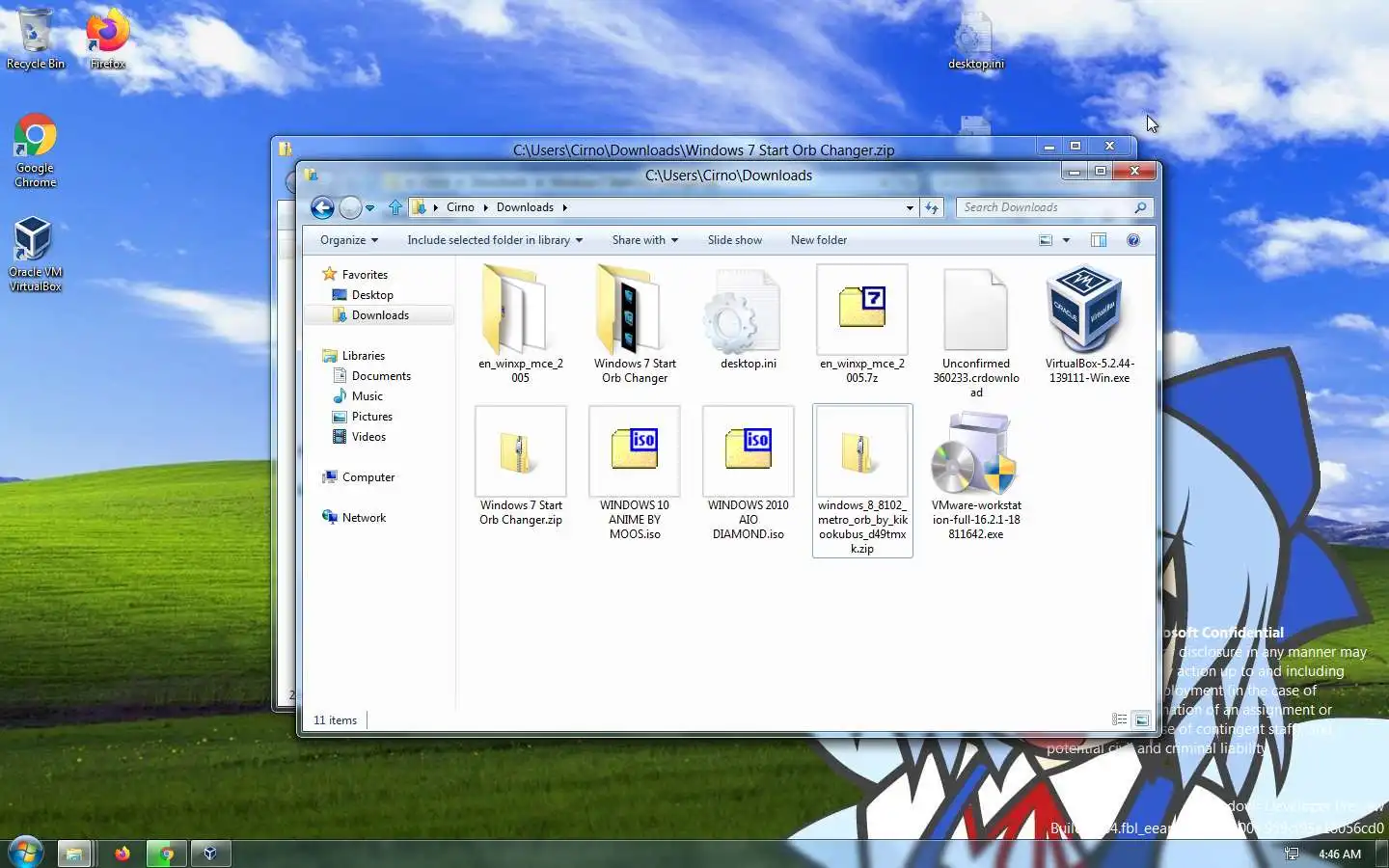Select the Recycle Bin desktop icon
This screenshot has width=1389, height=868.
click(x=36, y=40)
